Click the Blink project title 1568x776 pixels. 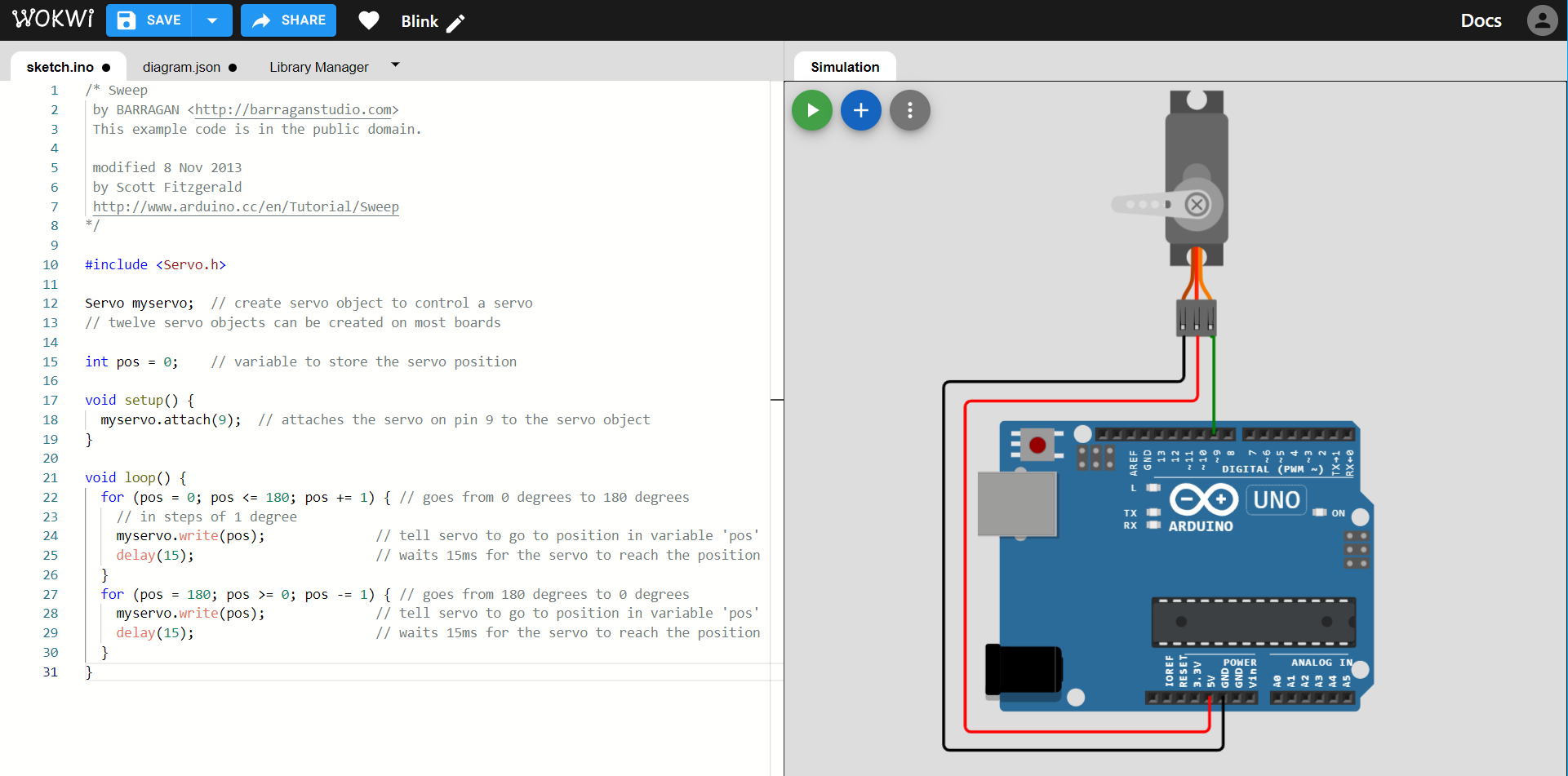(420, 21)
